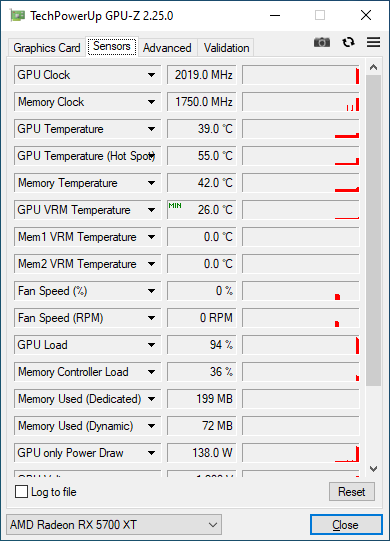Click the GPU Load value 94 %
This screenshot has width=390, height=541.
coord(202,345)
